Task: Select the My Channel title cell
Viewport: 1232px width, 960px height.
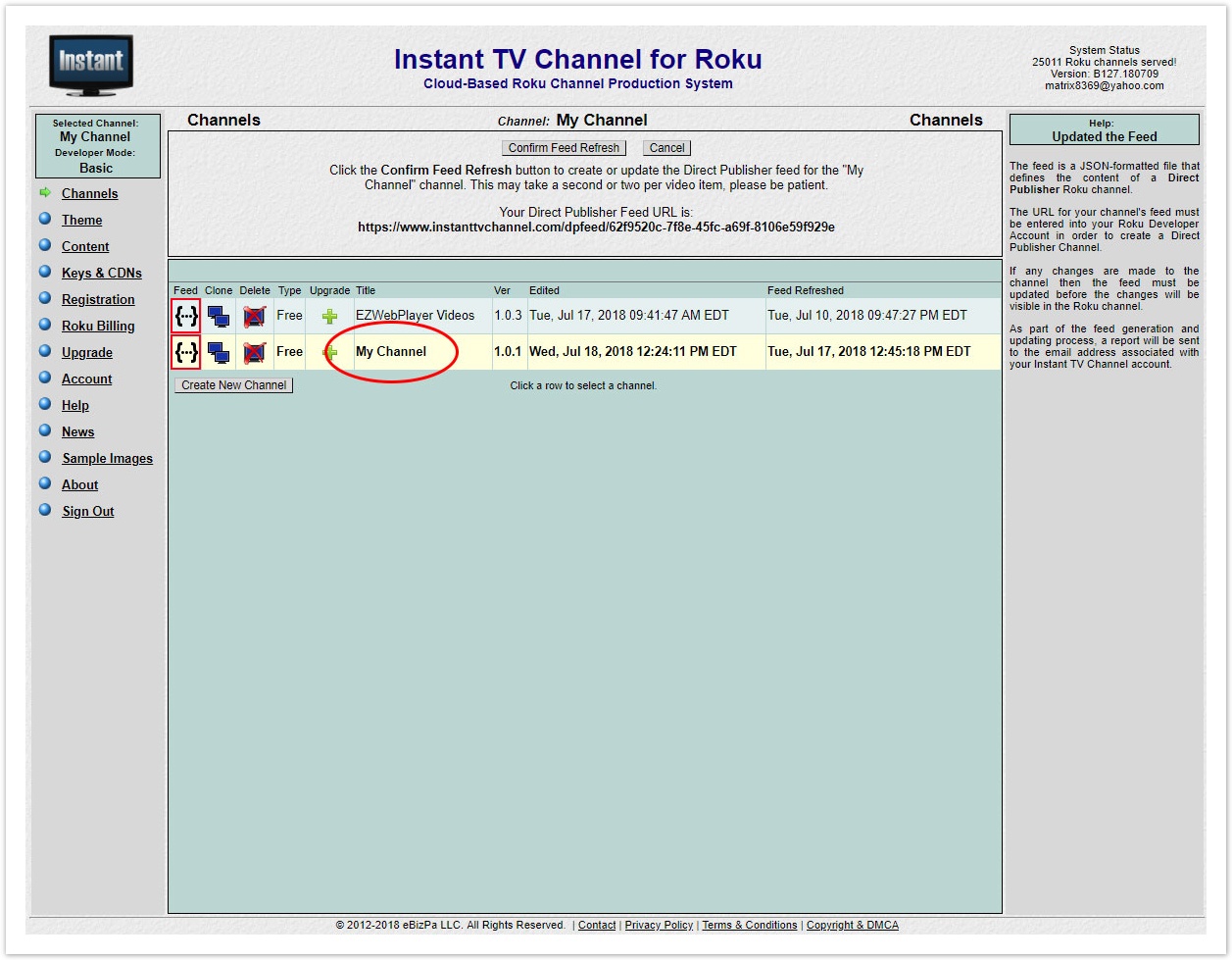Action: tap(421, 352)
